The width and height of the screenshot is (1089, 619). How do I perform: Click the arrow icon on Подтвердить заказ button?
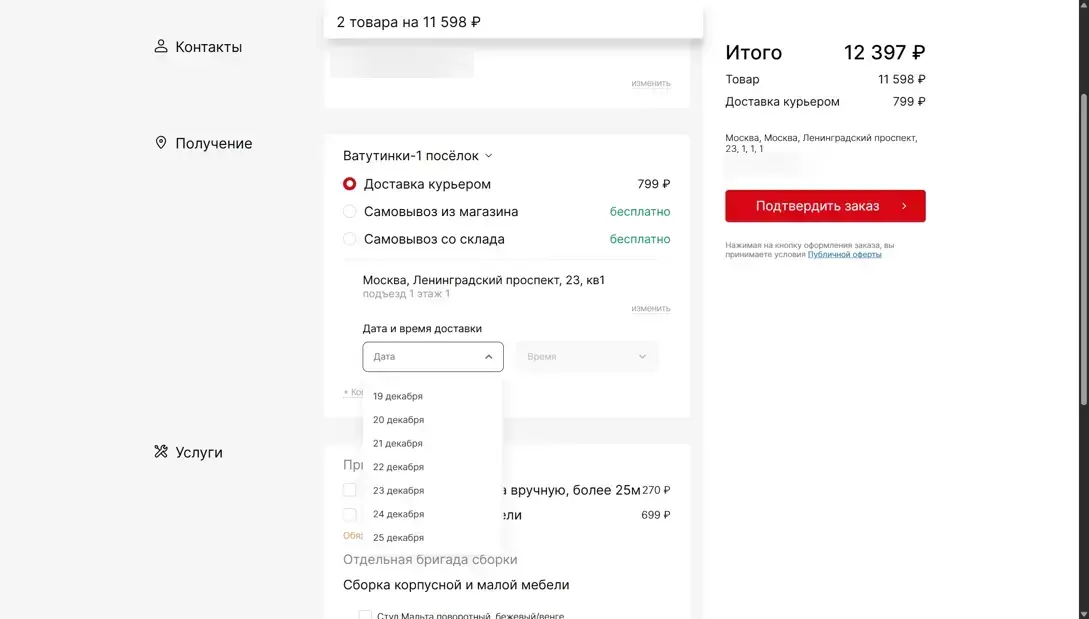pyautogui.click(x=904, y=206)
